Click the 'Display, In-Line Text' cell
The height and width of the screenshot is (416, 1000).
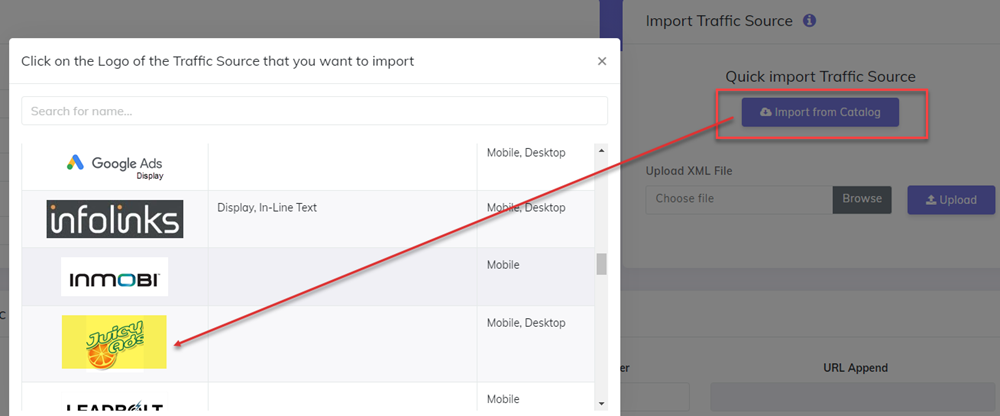[267, 207]
